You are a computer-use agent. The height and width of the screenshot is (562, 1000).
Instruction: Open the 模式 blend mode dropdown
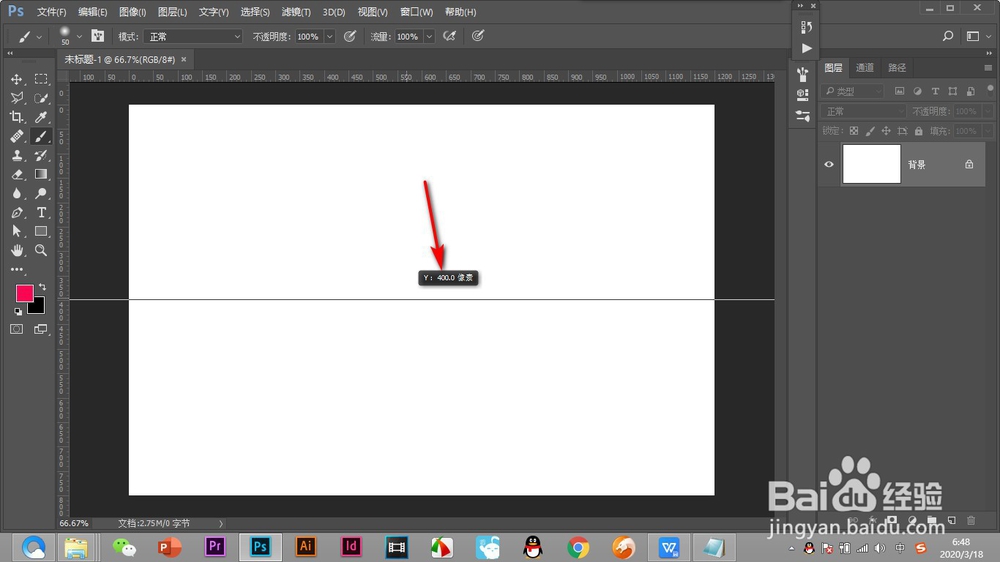[x=193, y=36]
